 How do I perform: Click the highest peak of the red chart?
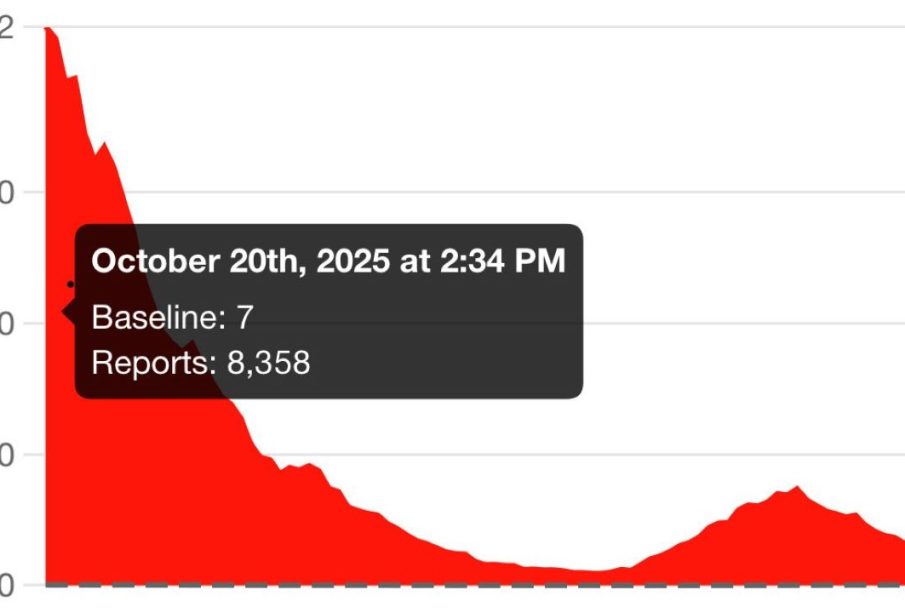(x=47, y=30)
